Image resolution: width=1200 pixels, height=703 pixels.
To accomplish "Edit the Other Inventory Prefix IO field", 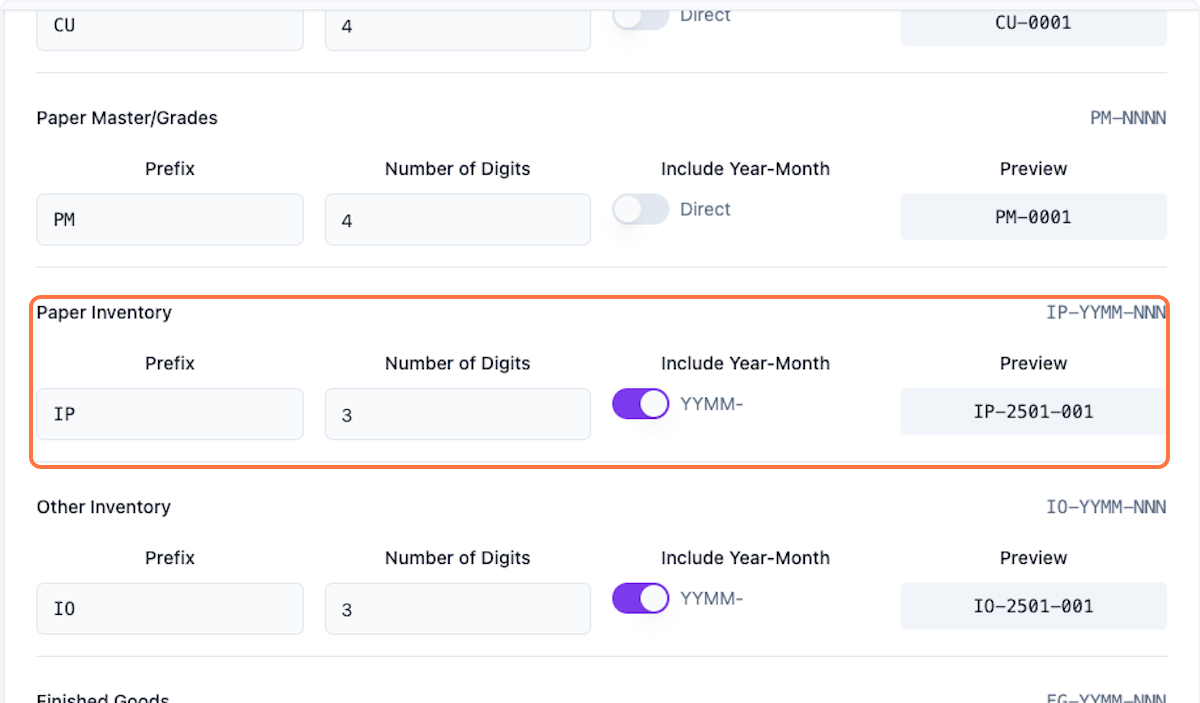I will coord(170,608).
